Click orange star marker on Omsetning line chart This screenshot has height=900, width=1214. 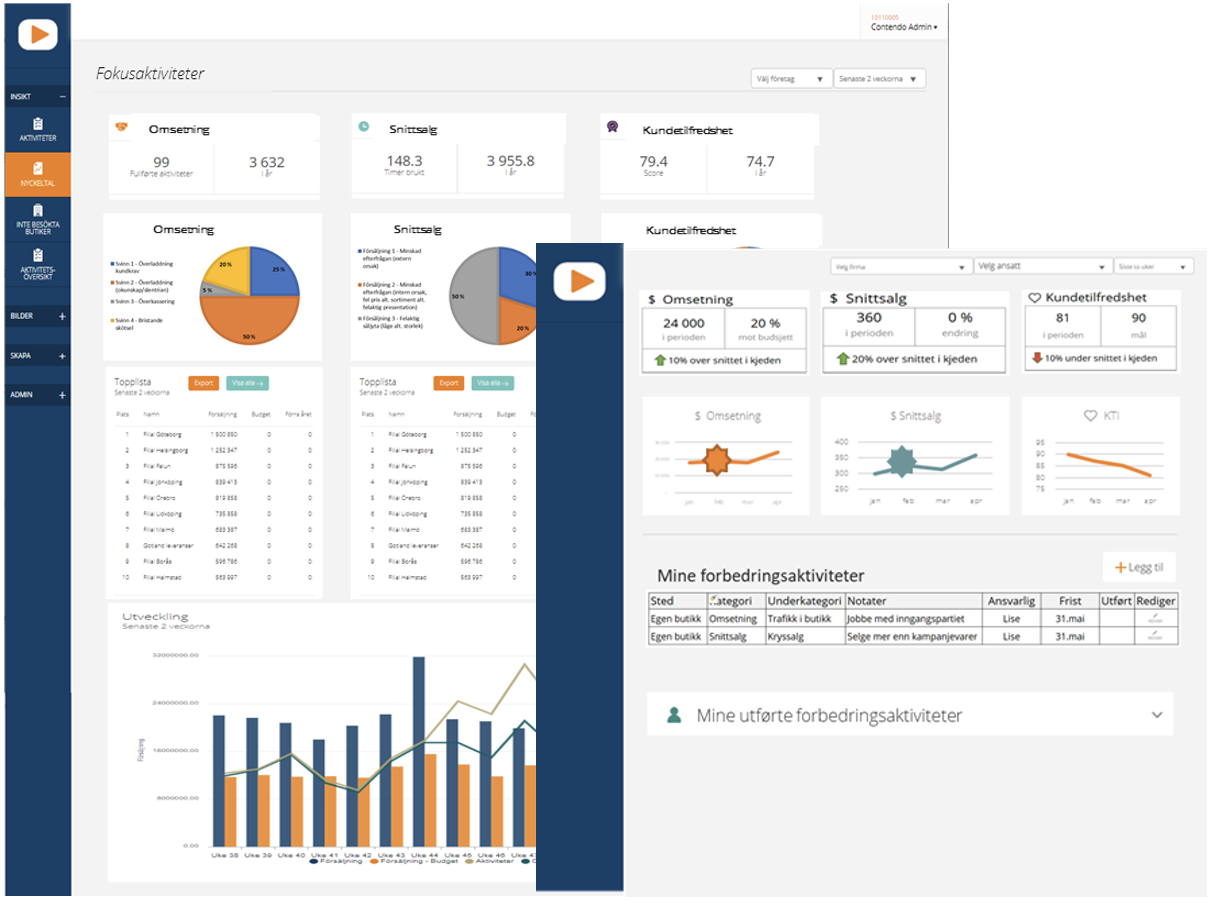click(717, 461)
